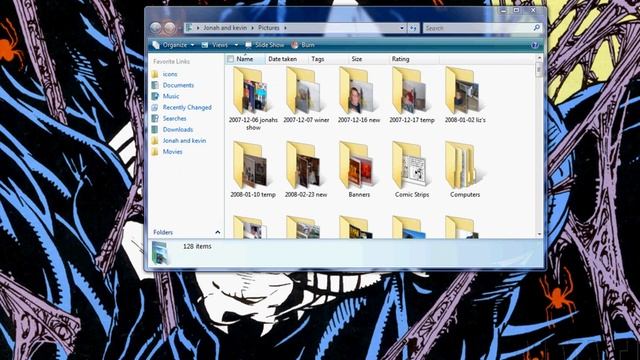The height and width of the screenshot is (360, 640).
Task: Click the Documents icon in Favorite Links
Action: pos(155,85)
